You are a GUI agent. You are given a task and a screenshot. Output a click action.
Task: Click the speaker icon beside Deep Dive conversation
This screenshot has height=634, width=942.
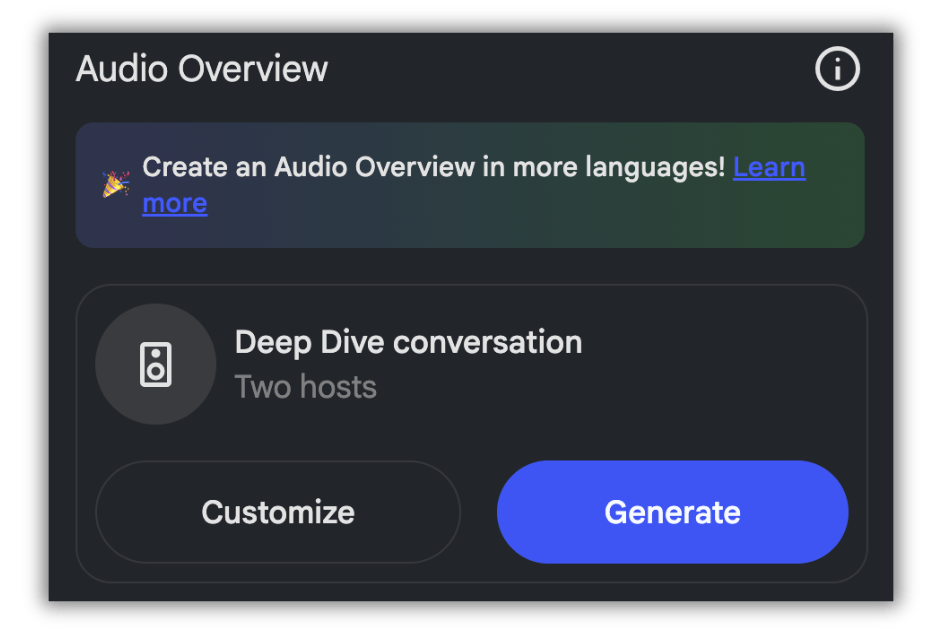156,364
